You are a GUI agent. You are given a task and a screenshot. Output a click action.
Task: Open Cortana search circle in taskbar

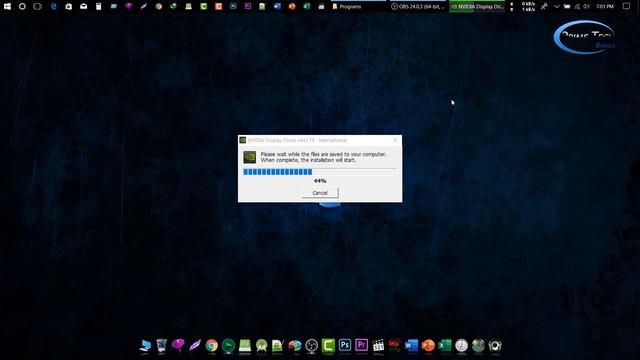pos(22,7)
